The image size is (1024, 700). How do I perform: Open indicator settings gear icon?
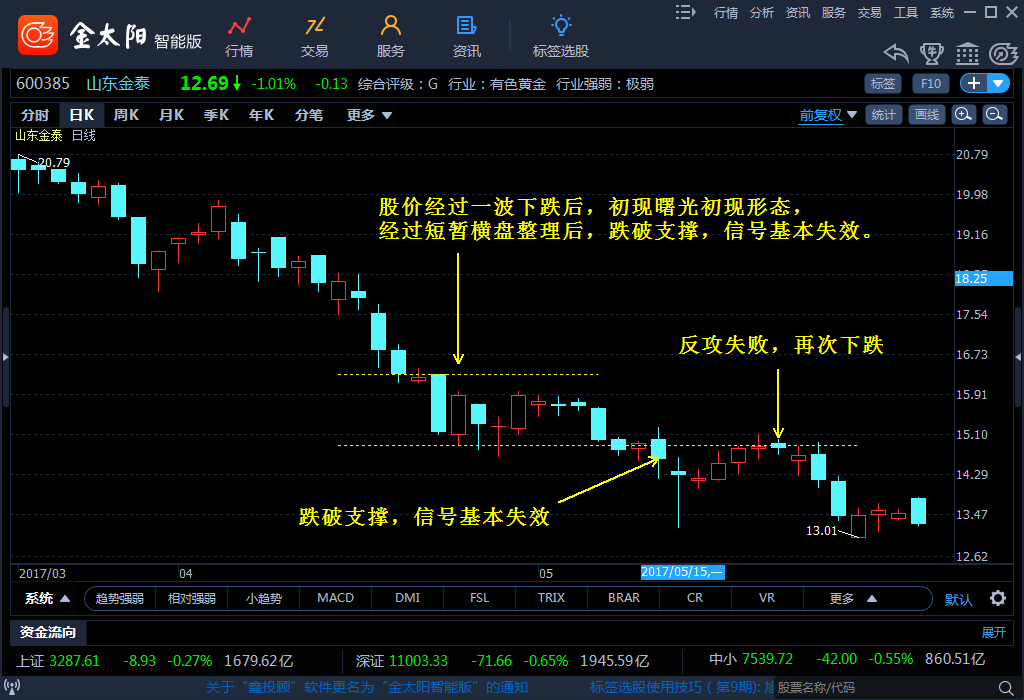tap(997, 599)
